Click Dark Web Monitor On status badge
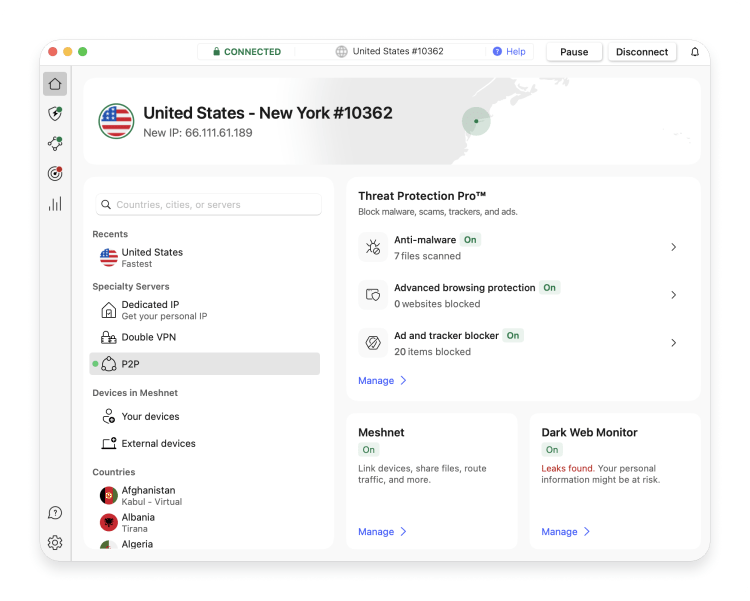The height and width of the screenshot is (601, 750). click(552, 449)
